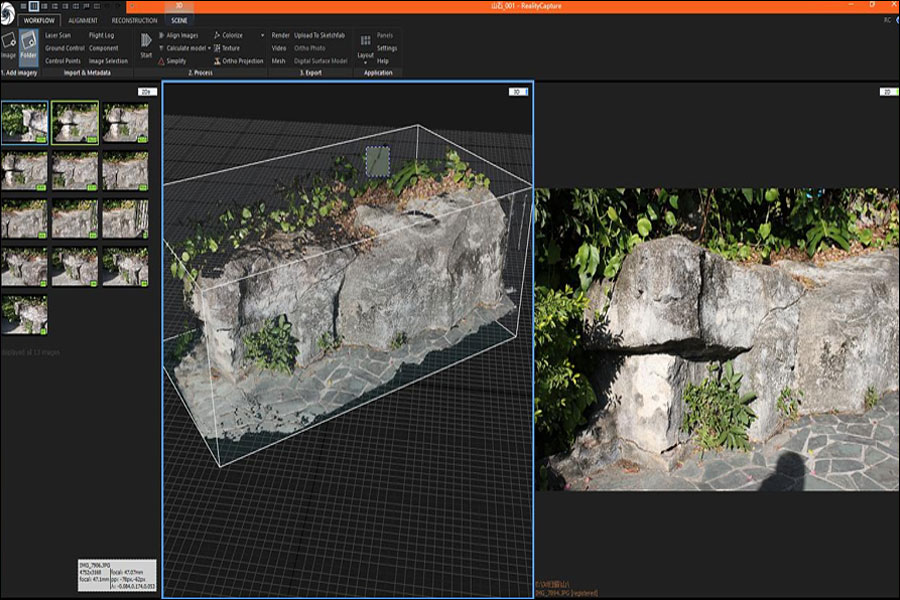Expand the Layout dropdown arrow
Viewport: 900px width, 600px height.
[x=365, y=62]
